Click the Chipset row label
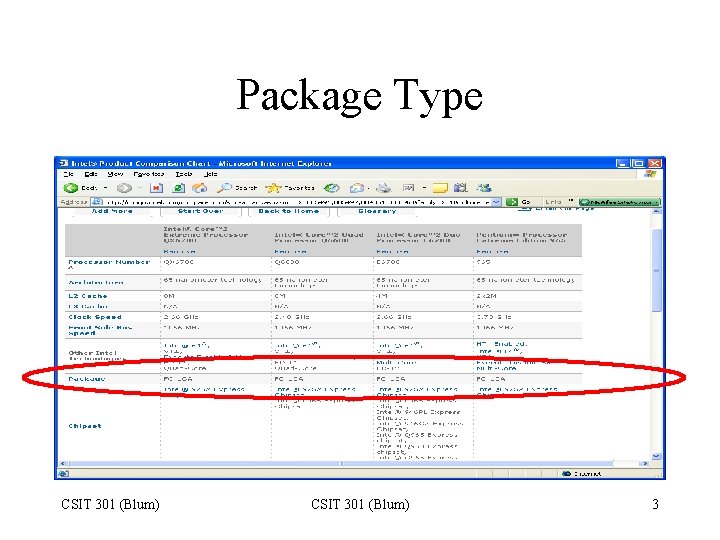This screenshot has height=540, width=720. tap(85, 426)
